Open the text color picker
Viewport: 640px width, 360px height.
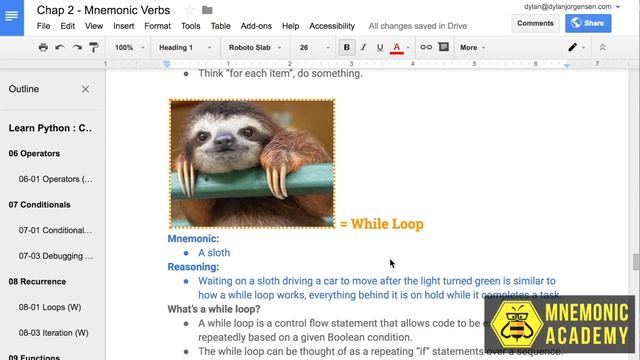pyautogui.click(x=397, y=48)
